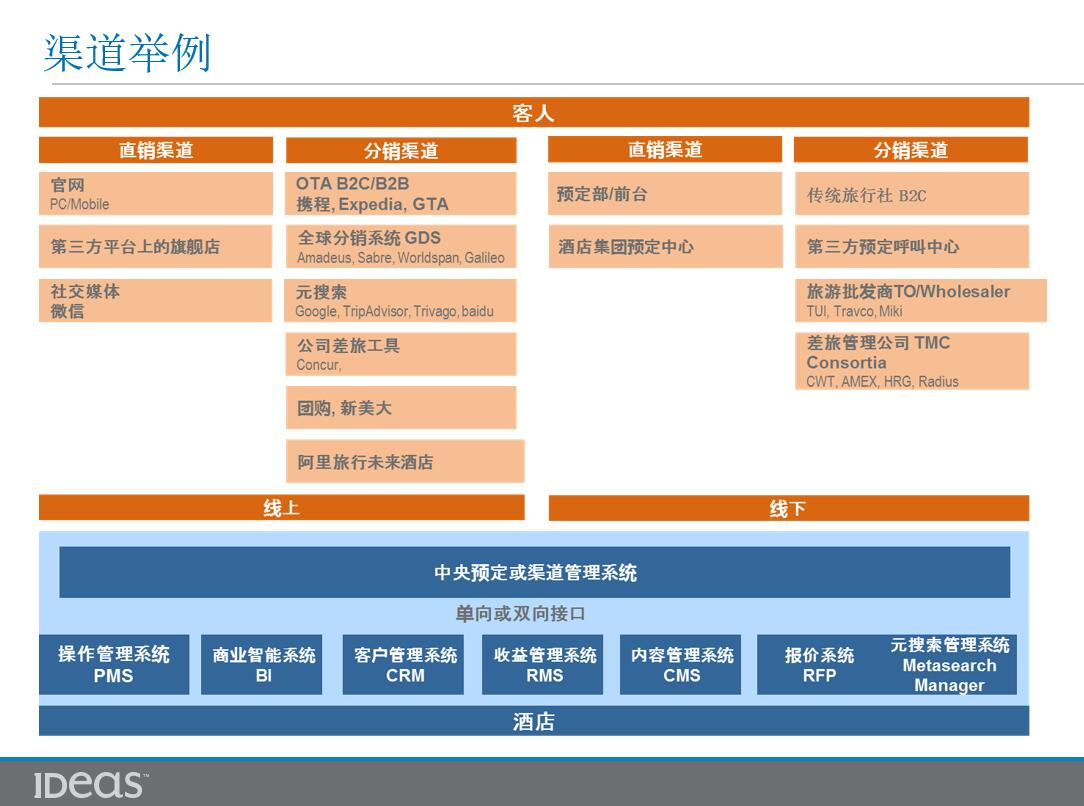Click the 传统旅行社 B2C box
The width and height of the screenshot is (1084, 806).
point(912,194)
